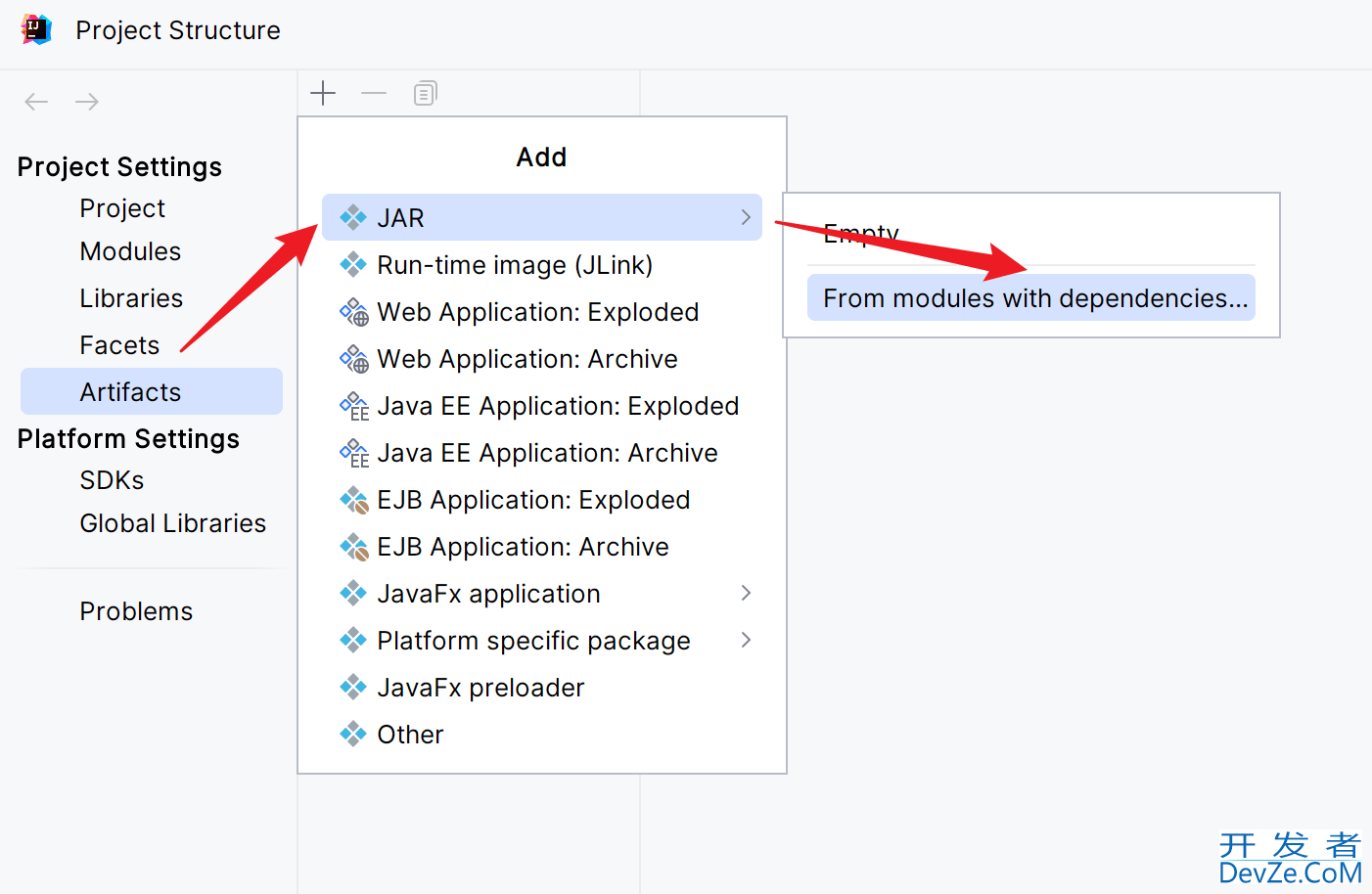Image resolution: width=1372 pixels, height=894 pixels.
Task: Choose Java EE Application: Exploded
Action: 542,406
